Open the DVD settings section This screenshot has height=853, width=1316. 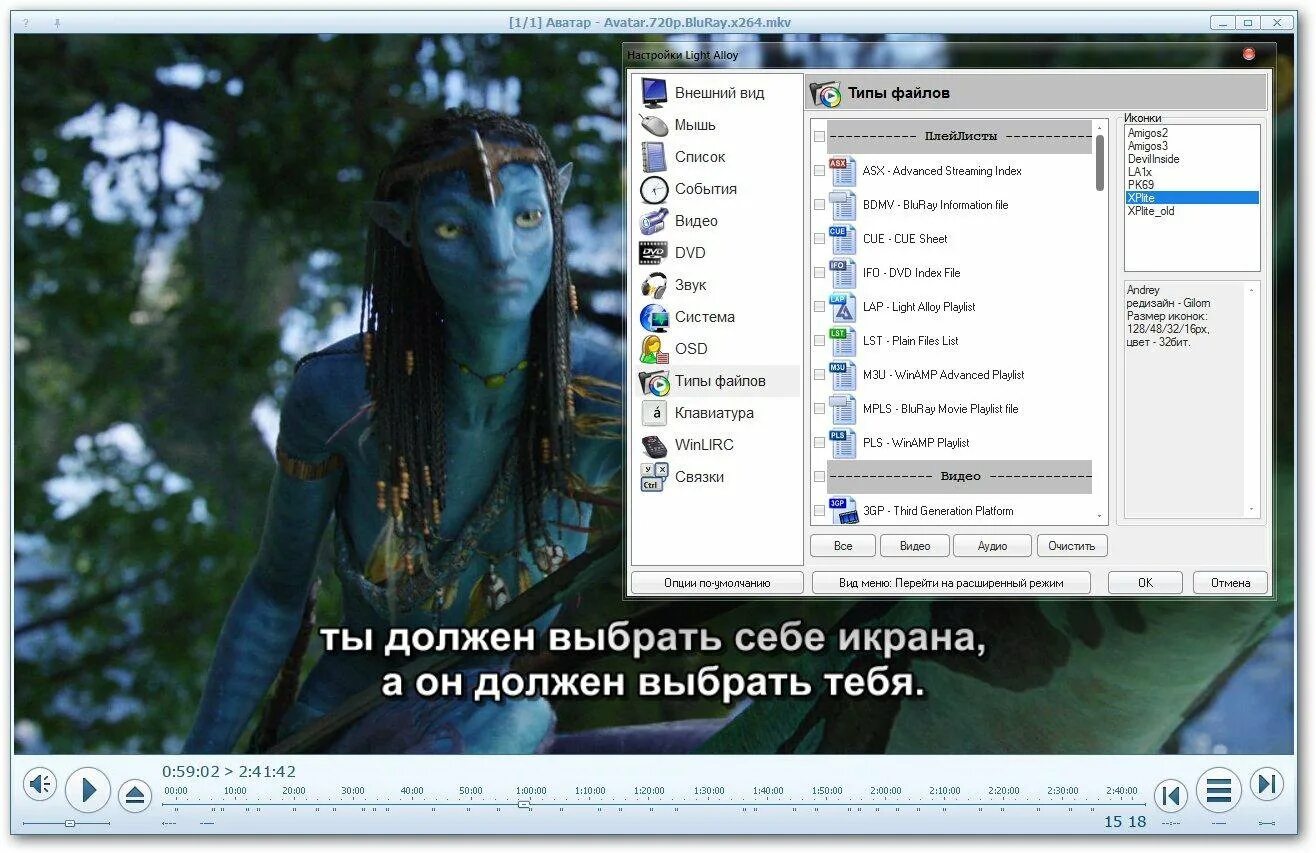716,253
